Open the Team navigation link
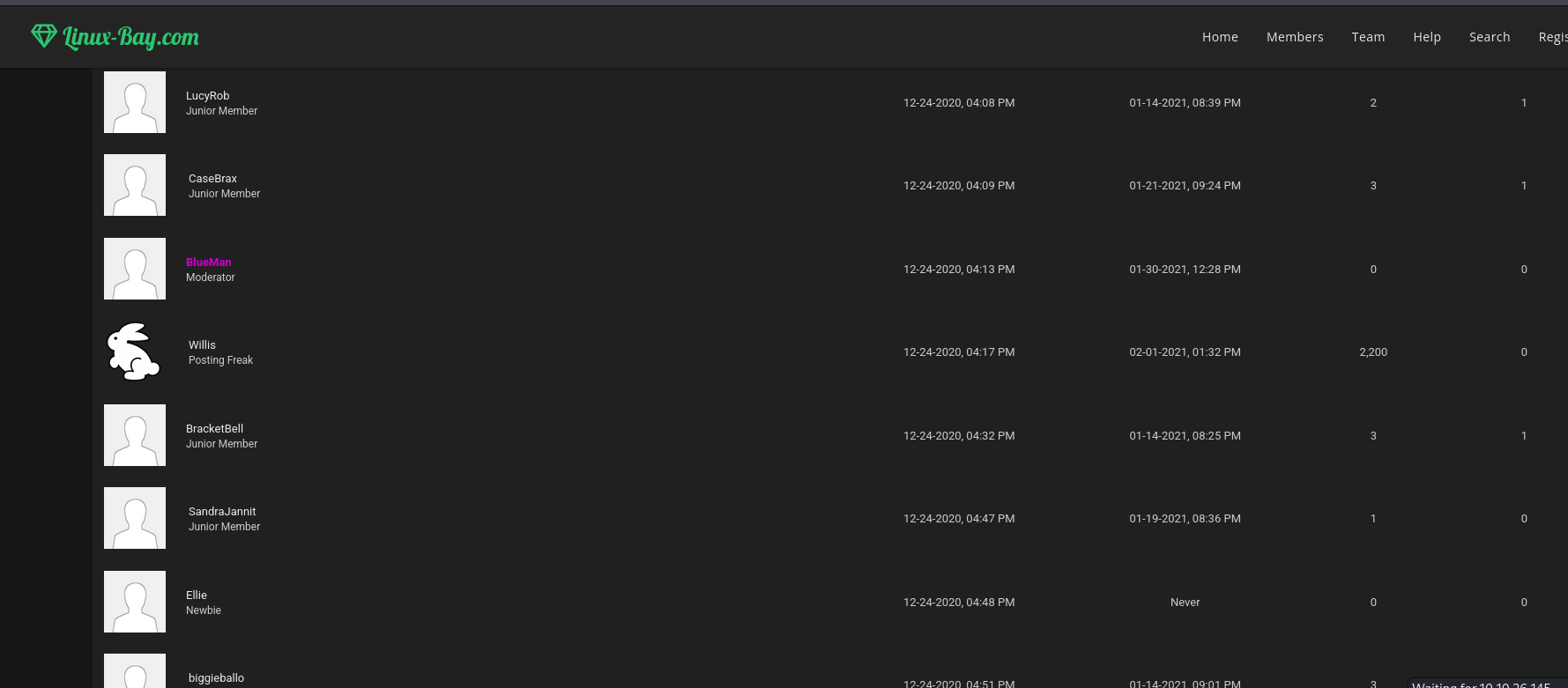1568x688 pixels. click(1368, 37)
